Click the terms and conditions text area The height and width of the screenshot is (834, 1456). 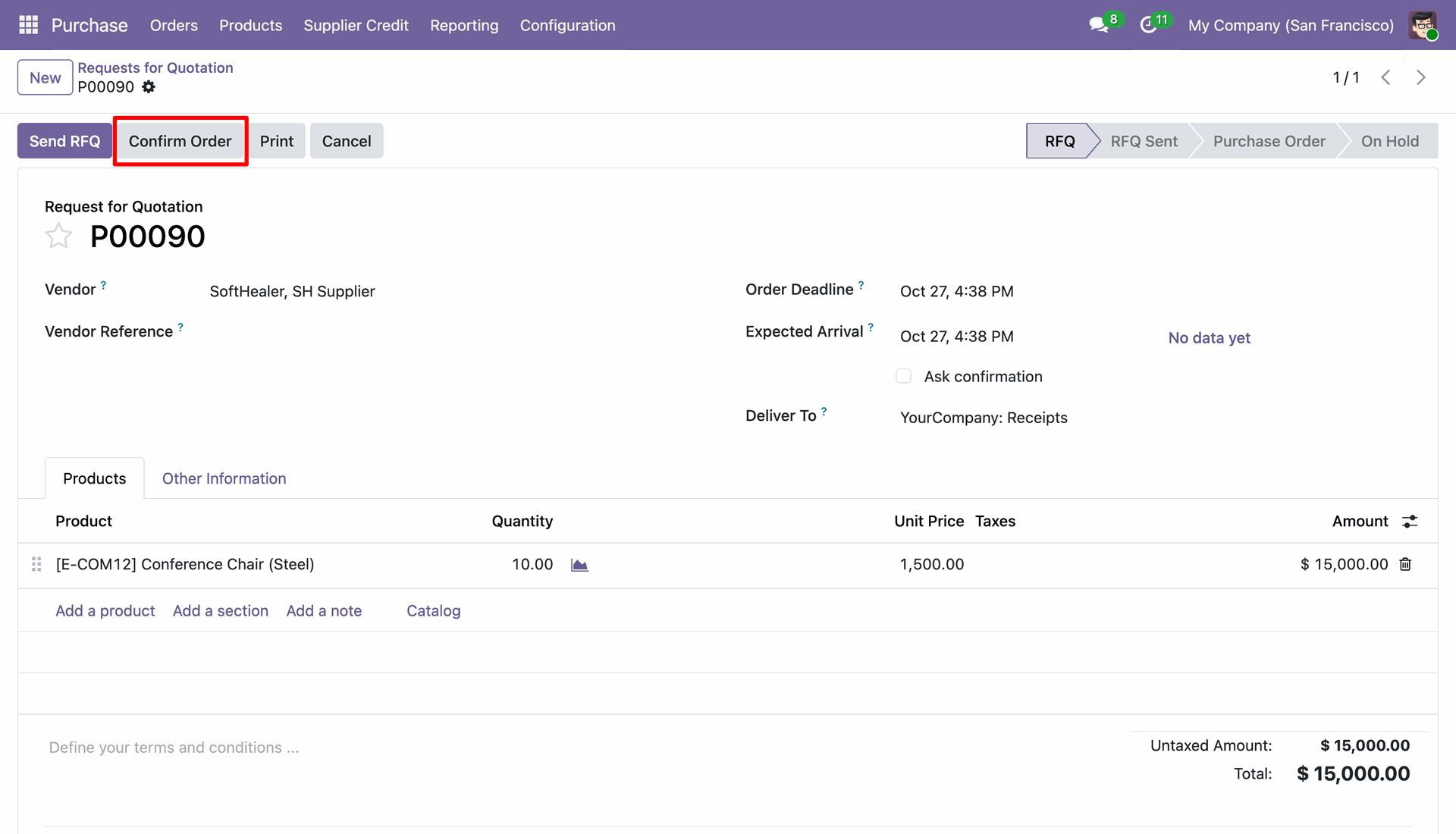[576, 748]
